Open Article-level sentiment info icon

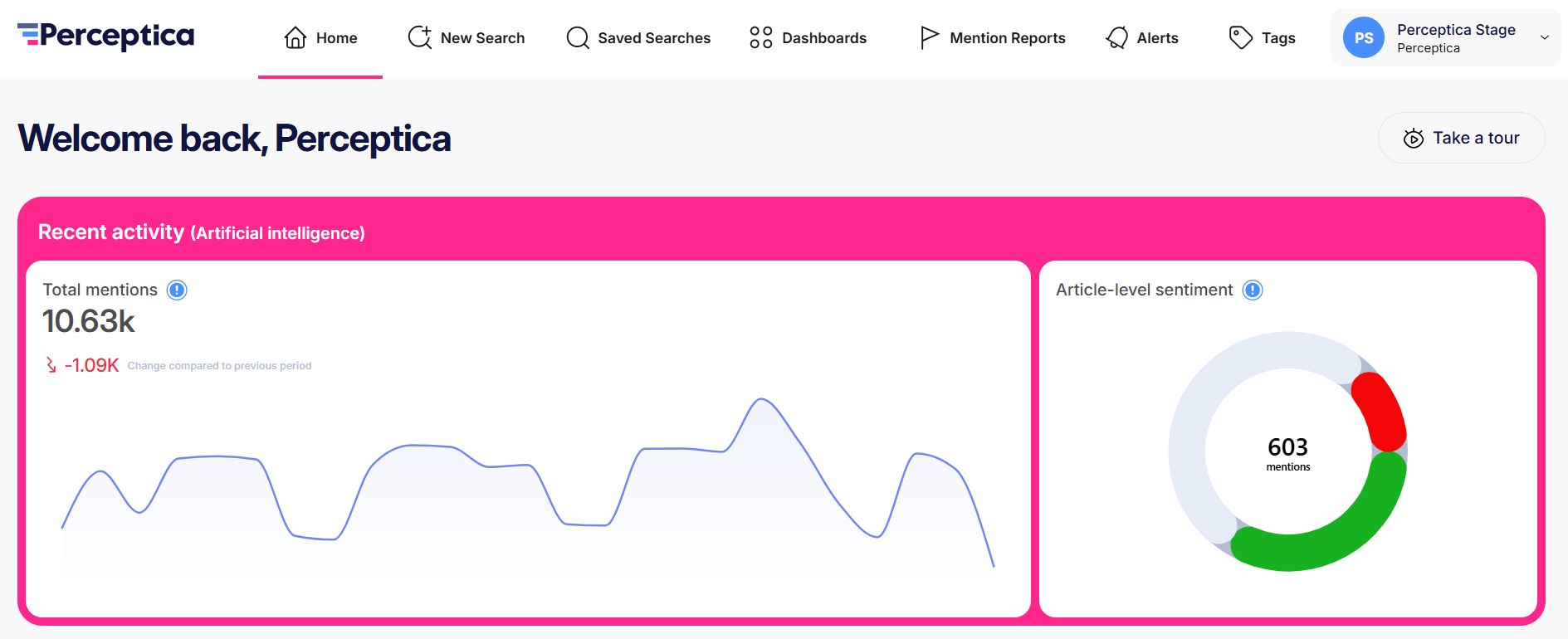tap(1253, 290)
